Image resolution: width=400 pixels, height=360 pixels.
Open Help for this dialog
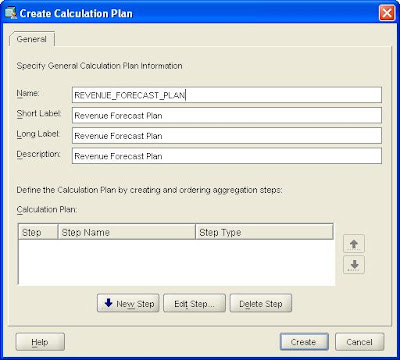(40, 342)
